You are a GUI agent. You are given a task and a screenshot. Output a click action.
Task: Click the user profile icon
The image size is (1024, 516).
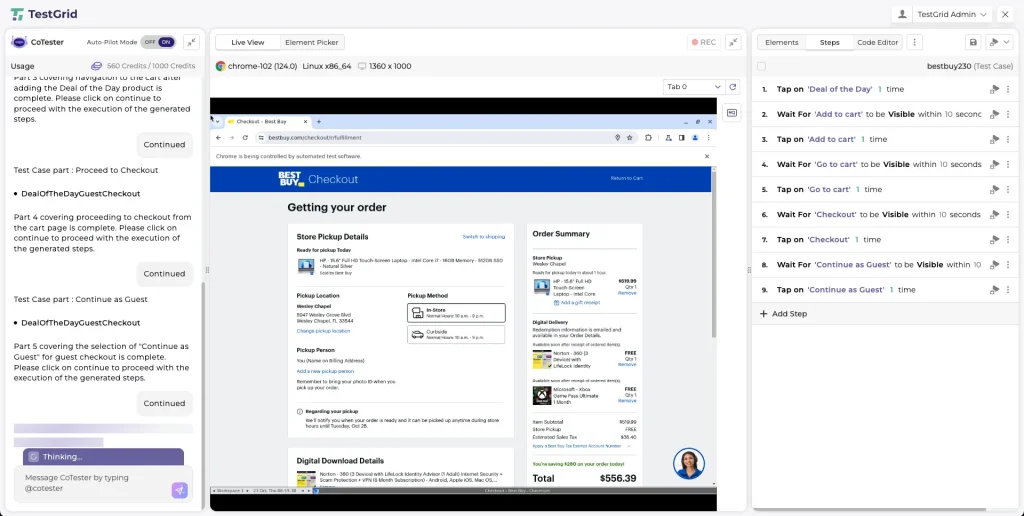(x=902, y=14)
